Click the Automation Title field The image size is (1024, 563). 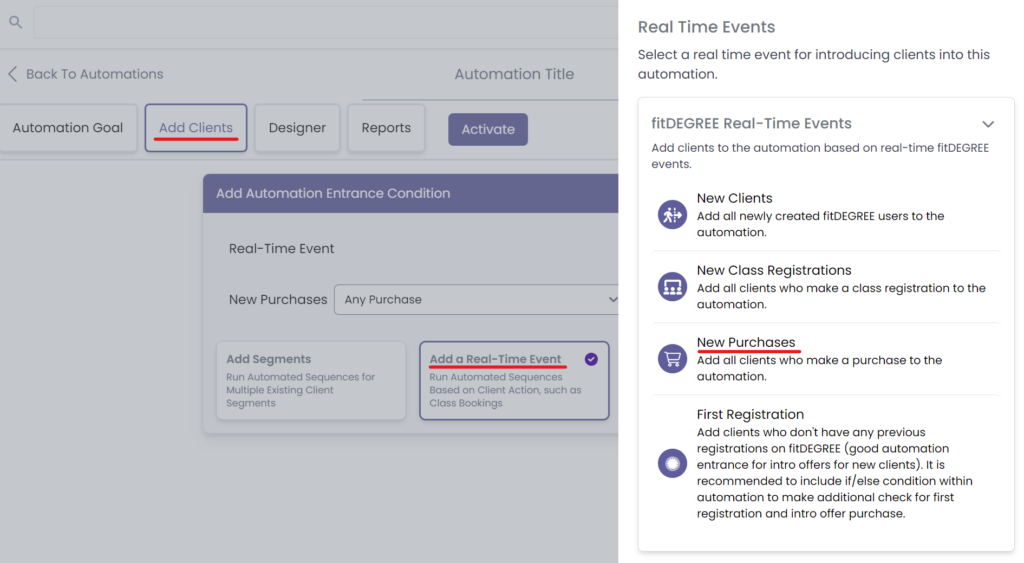pos(514,74)
